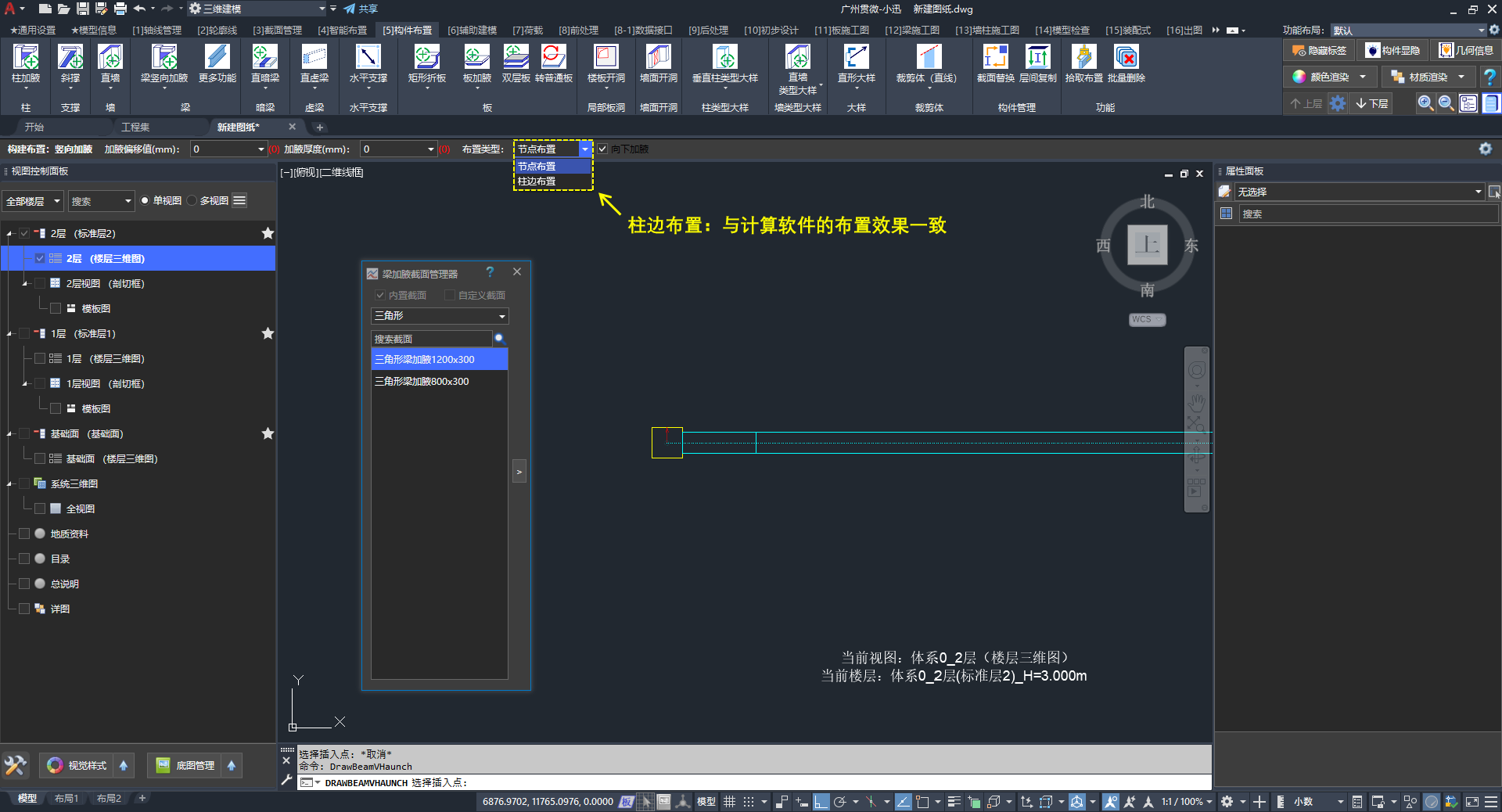Click the 批量删除 batch delete icon

point(1126,63)
